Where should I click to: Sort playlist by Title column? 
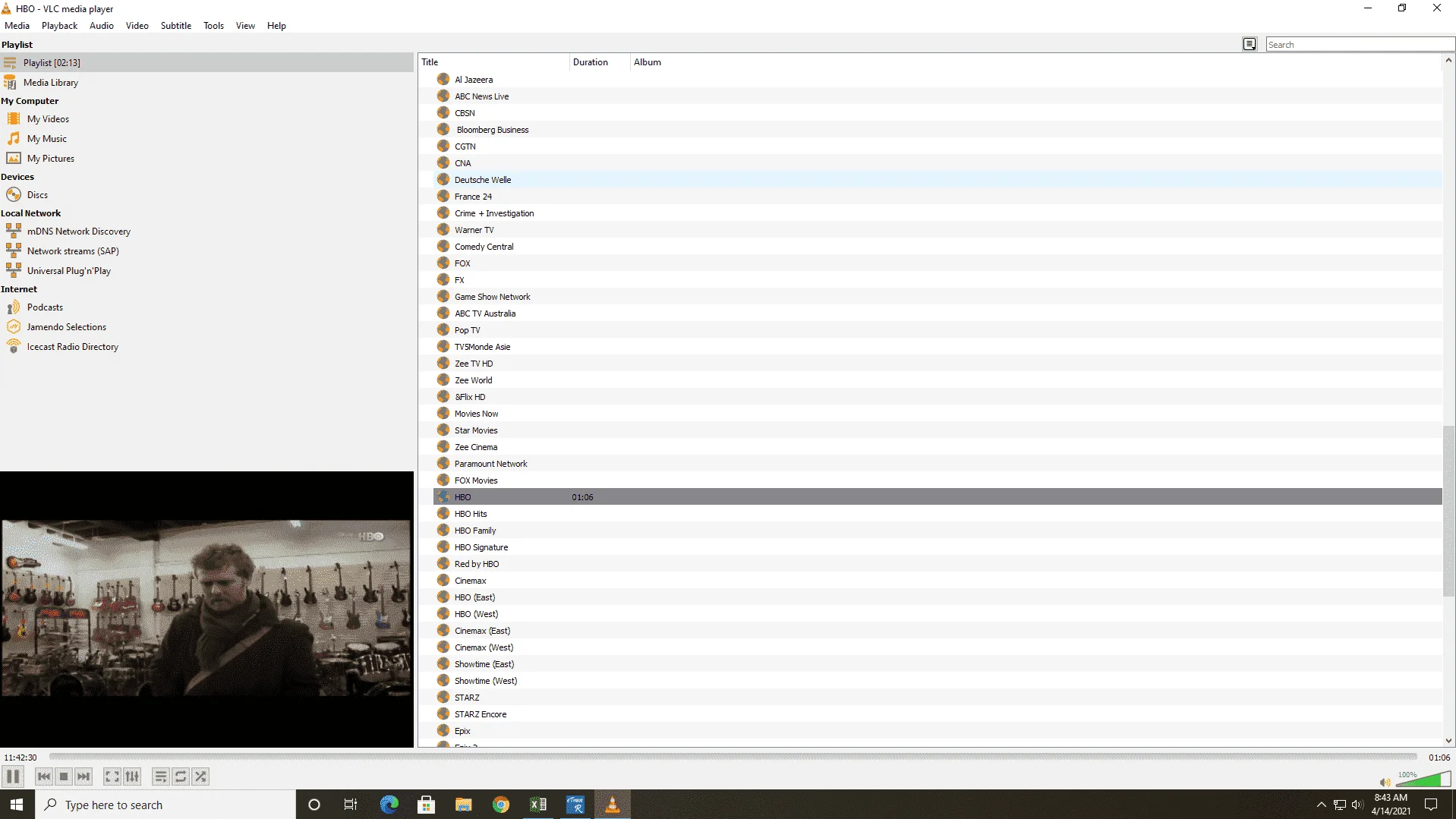tap(493, 62)
